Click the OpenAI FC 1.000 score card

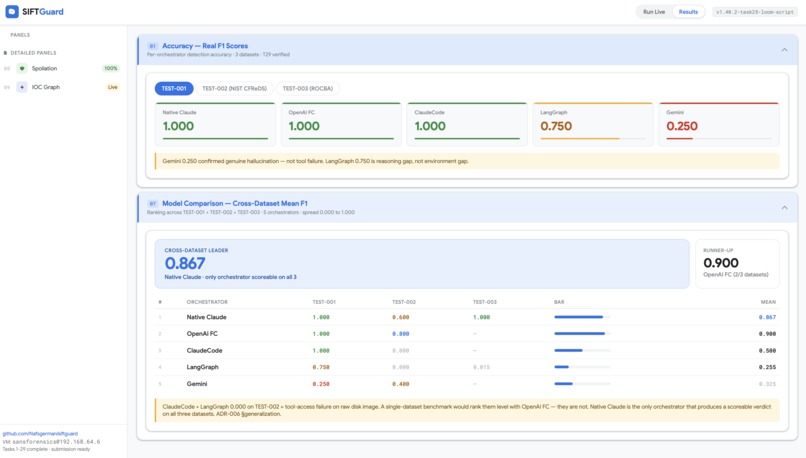click(341, 124)
